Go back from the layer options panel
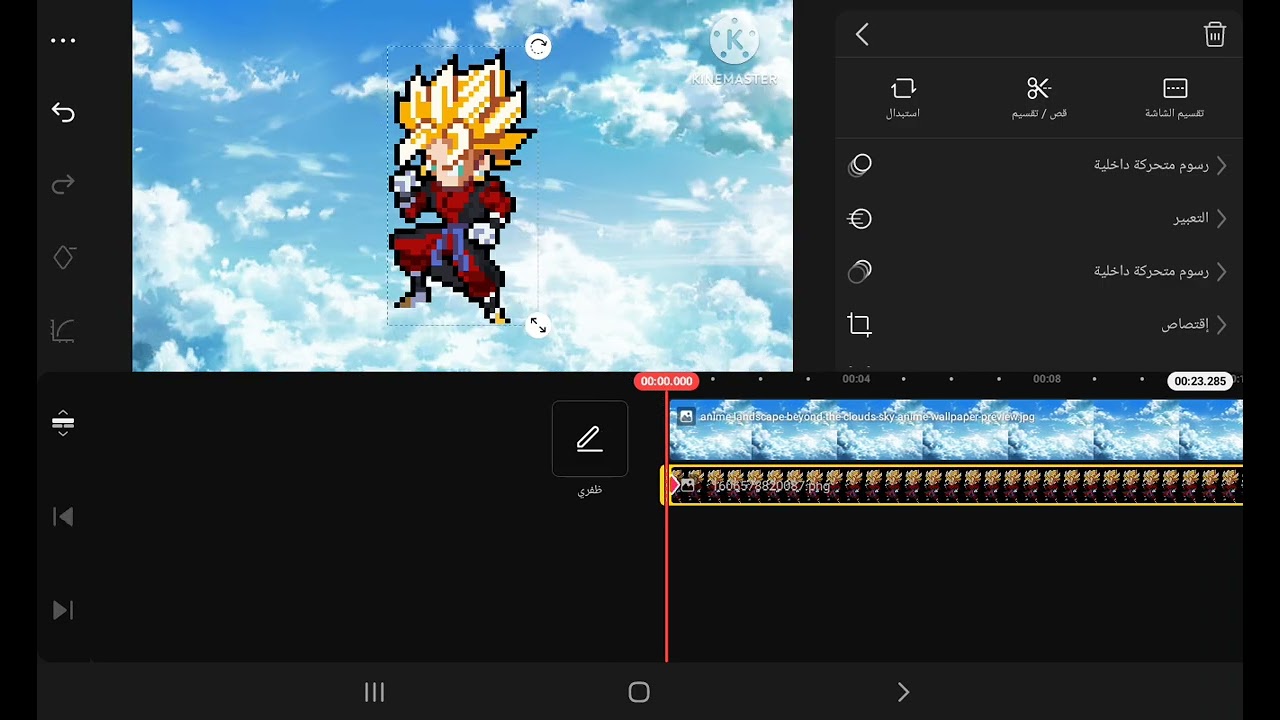This screenshot has height=720, width=1280. (x=862, y=35)
